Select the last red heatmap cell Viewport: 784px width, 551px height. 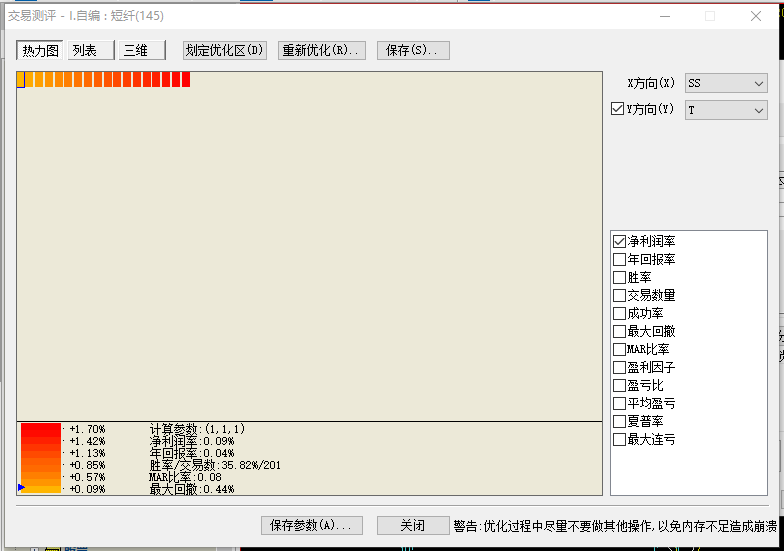[x=186, y=80]
